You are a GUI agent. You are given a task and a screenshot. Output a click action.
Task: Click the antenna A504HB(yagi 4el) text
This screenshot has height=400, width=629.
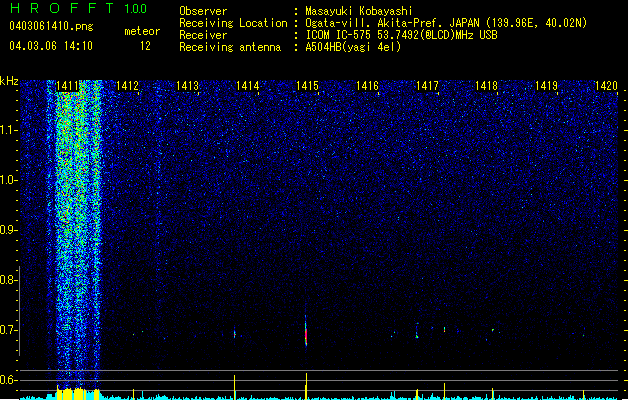click(353, 47)
